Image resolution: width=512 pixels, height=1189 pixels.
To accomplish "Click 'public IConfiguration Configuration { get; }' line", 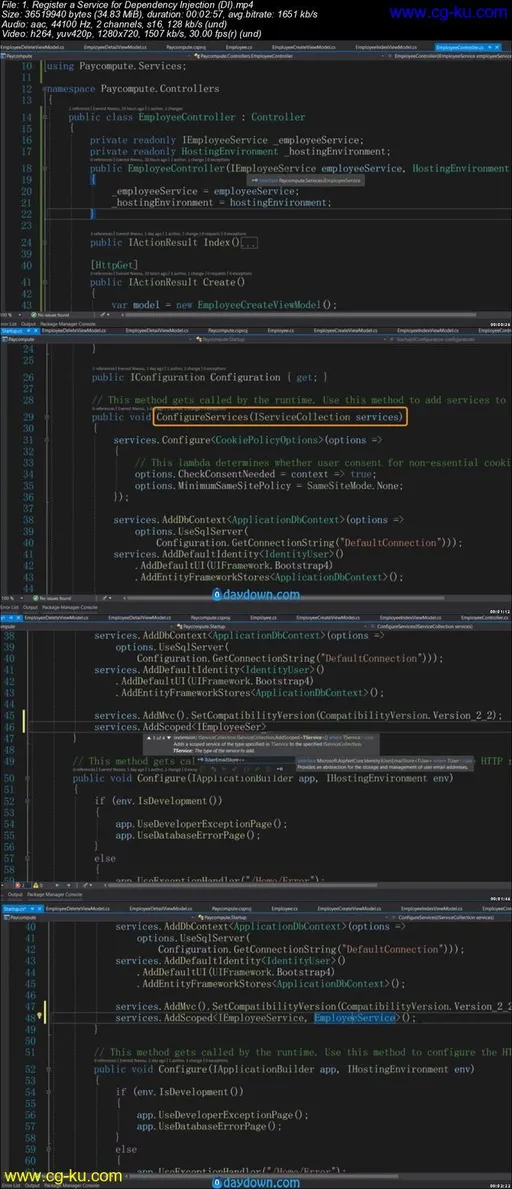I will pos(210,377).
